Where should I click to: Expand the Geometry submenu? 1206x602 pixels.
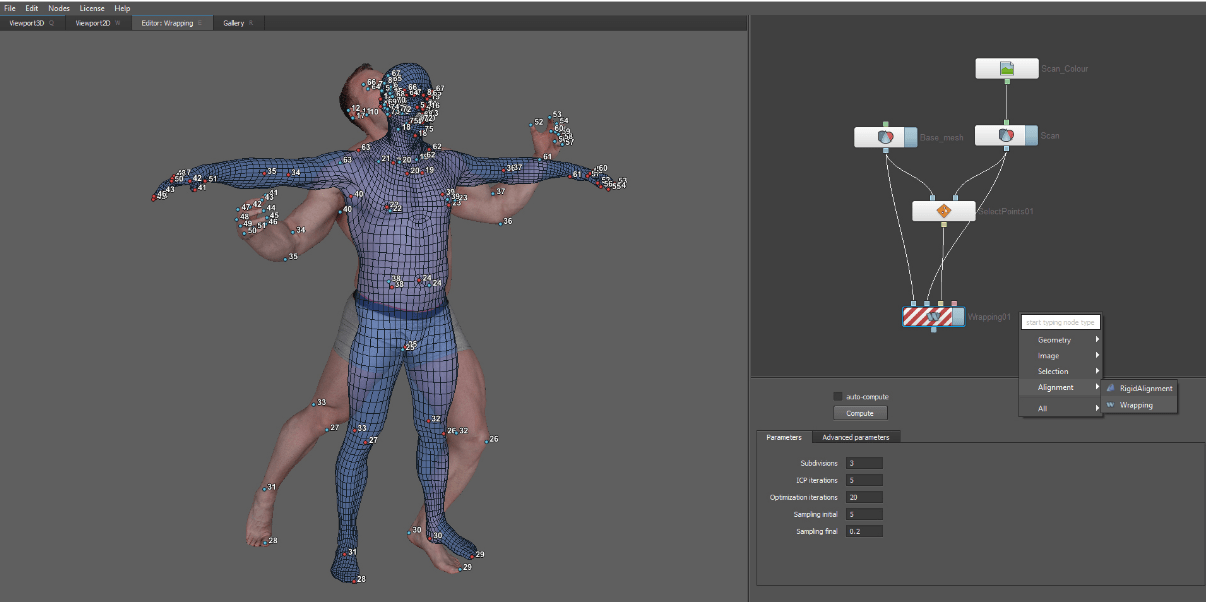[x=1062, y=340]
